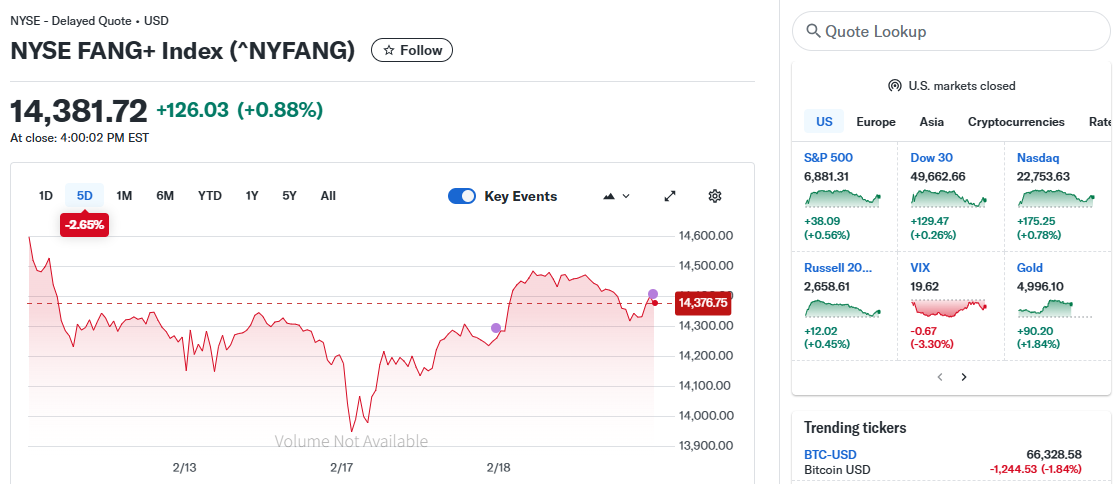Switch to Cryptocurrencies markets tab
This screenshot has height=484, width=1120.
[1016, 122]
